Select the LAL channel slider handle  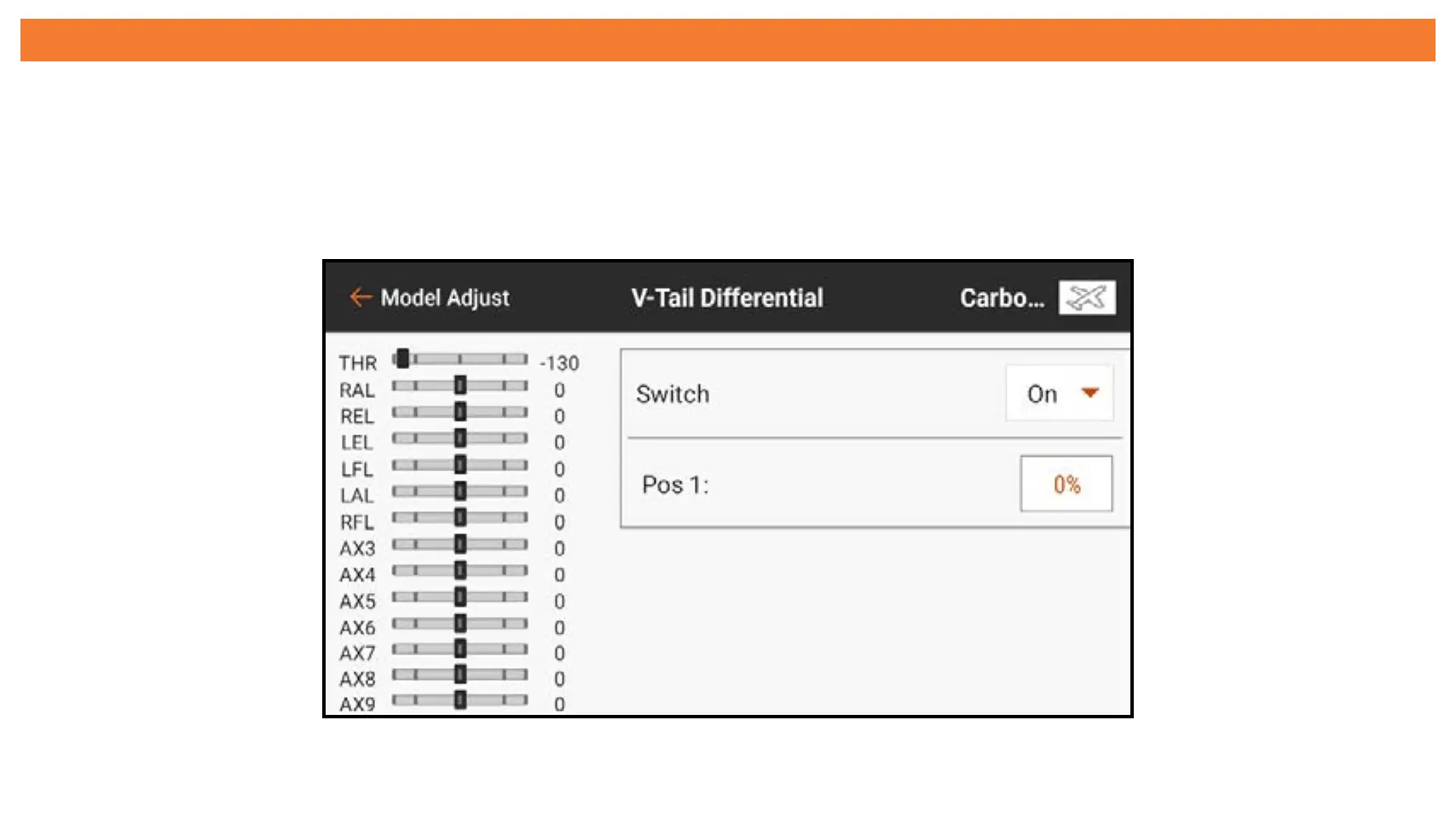point(460,492)
